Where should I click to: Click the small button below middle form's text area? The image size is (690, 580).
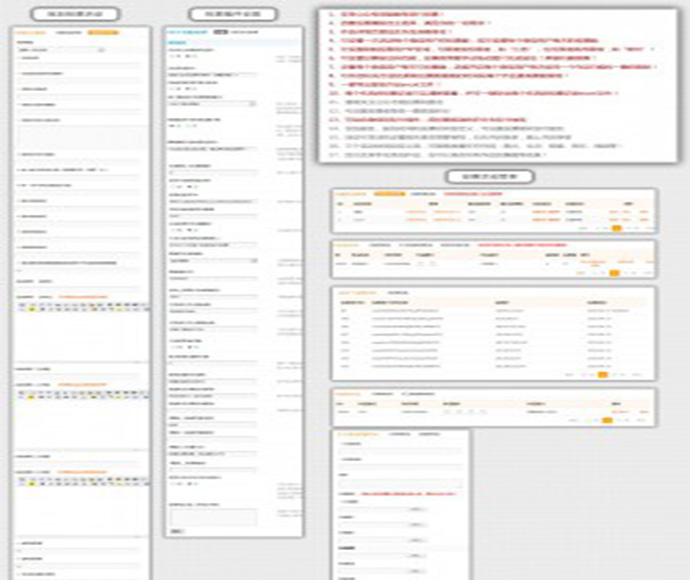[x=176, y=531]
